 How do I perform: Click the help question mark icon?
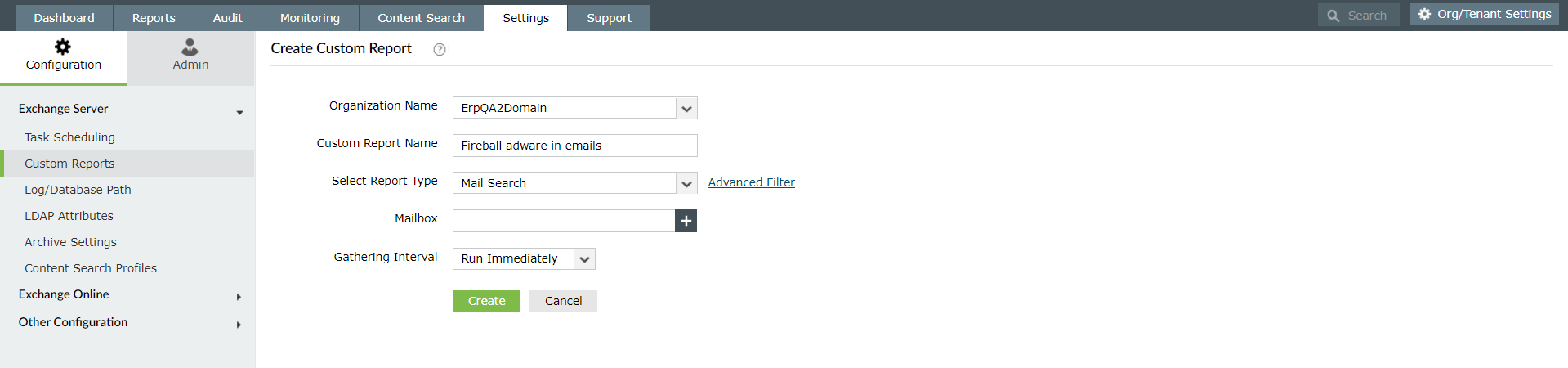(440, 50)
